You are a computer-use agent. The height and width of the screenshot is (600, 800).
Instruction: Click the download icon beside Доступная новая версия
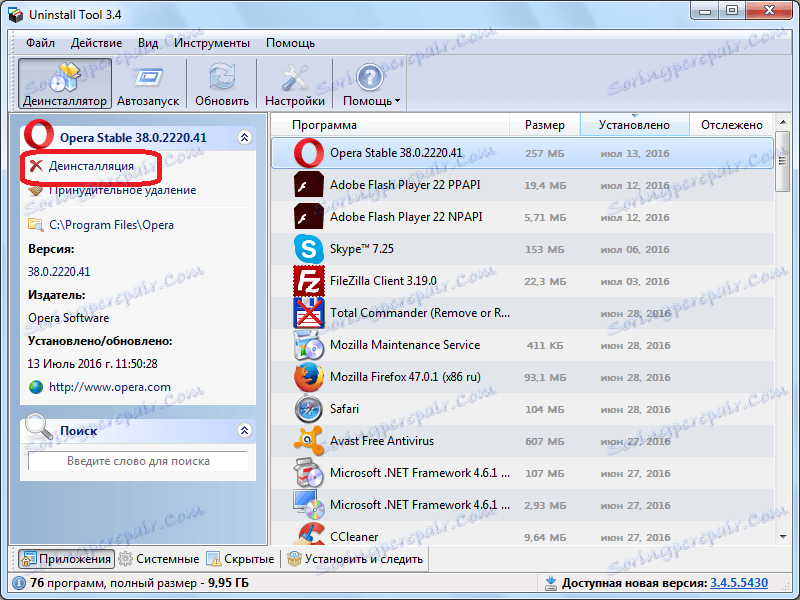point(550,583)
